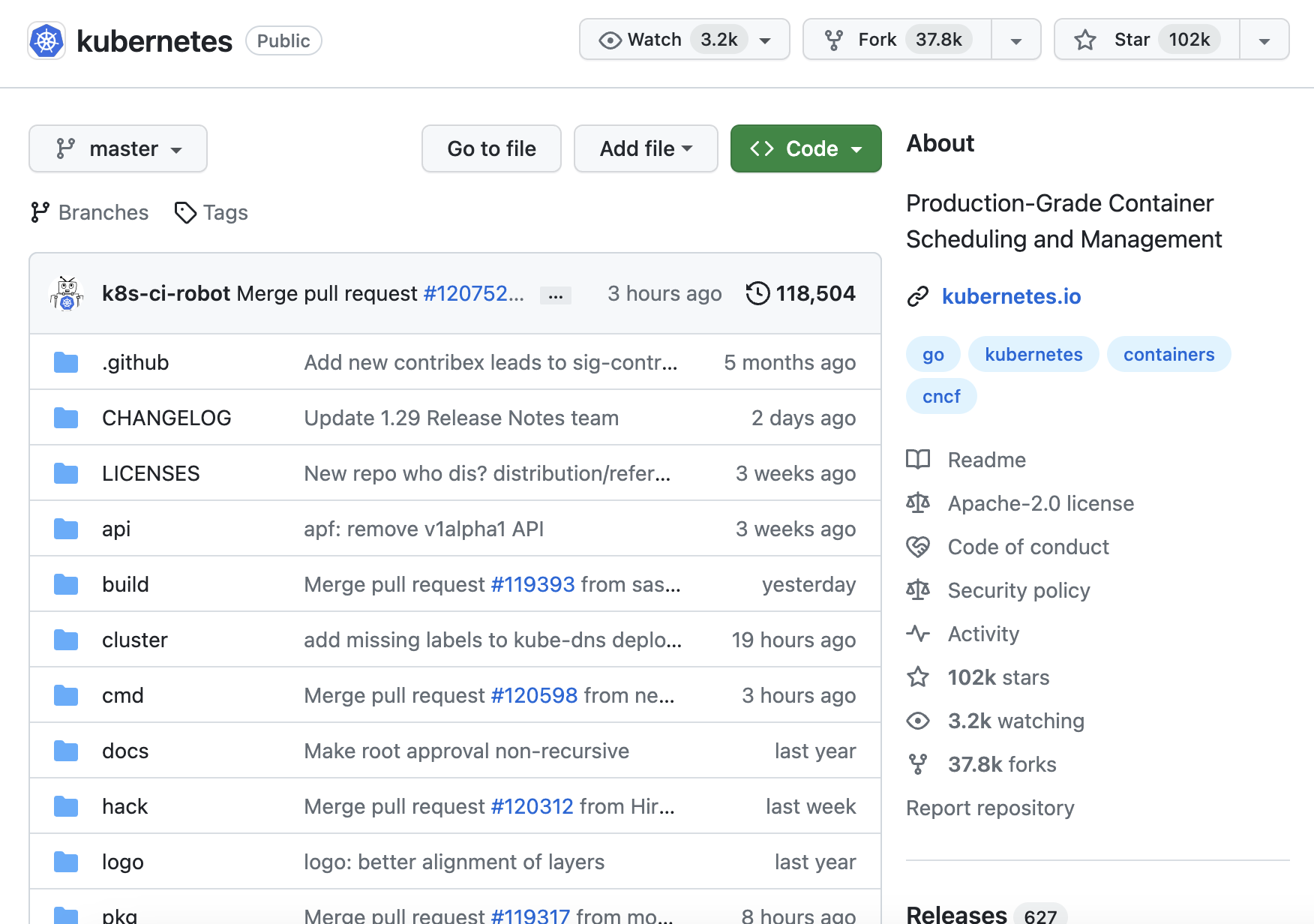1314x924 pixels.
Task: Fork the kubernetes repository
Action: point(898,39)
